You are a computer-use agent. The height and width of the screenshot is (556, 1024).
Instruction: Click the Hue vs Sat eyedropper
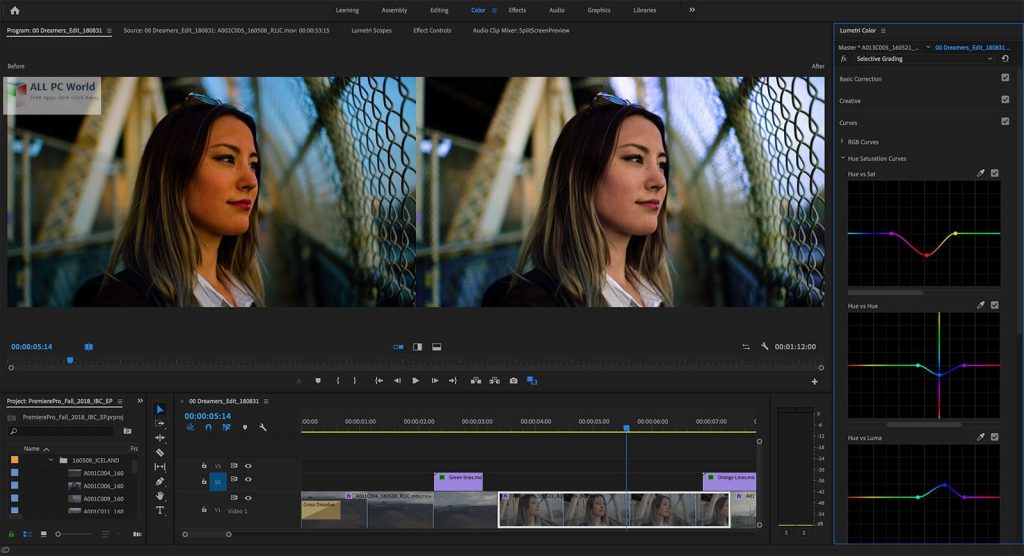click(x=981, y=174)
